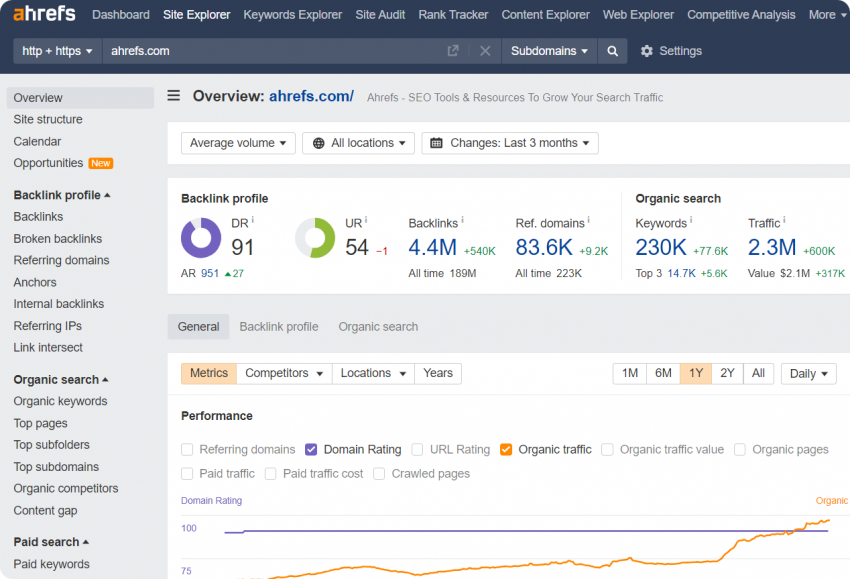850x579 pixels.
Task: Enable Organic traffic value checkbox
Action: click(607, 449)
